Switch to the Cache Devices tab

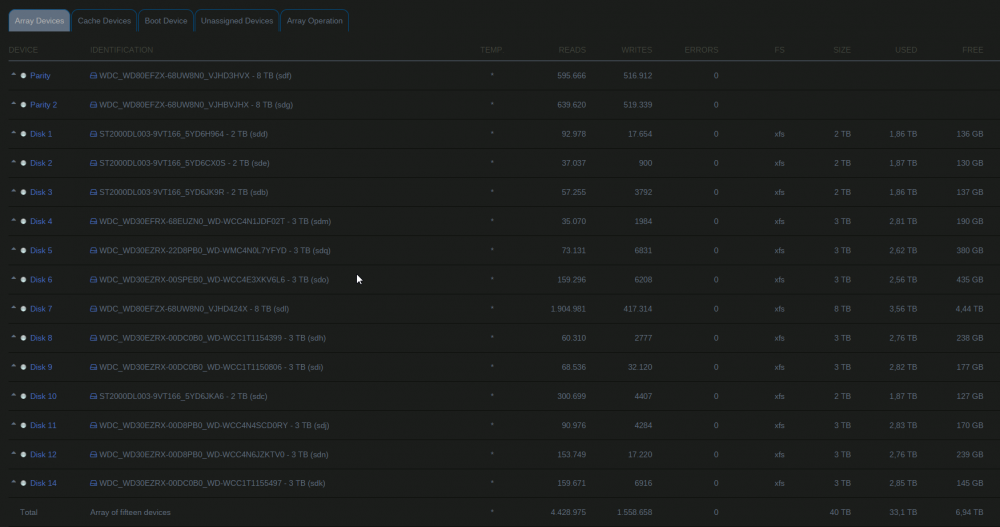[x=104, y=20]
